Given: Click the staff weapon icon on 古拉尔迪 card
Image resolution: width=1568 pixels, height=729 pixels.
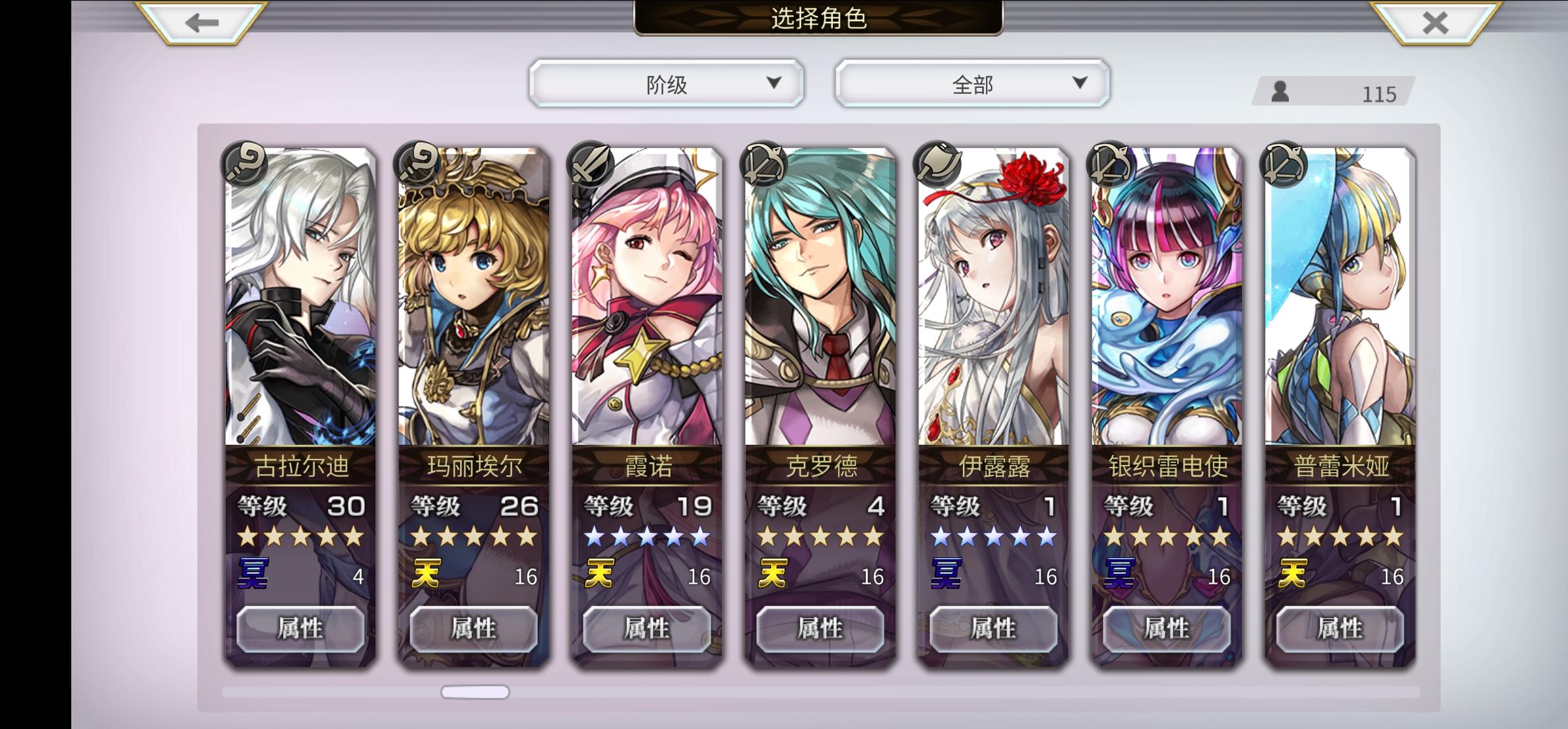Looking at the screenshot, I should [x=244, y=163].
